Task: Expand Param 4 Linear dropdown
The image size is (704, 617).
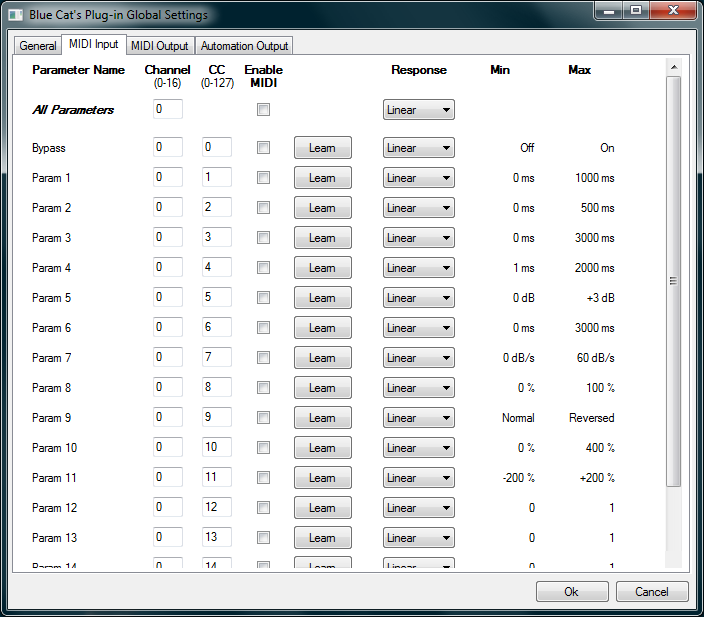Action: [x=418, y=268]
